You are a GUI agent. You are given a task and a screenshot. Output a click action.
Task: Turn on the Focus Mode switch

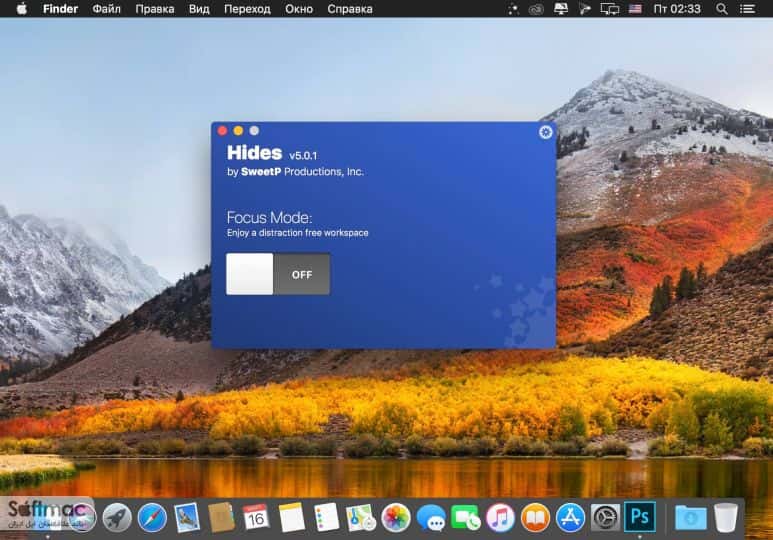[x=278, y=274]
